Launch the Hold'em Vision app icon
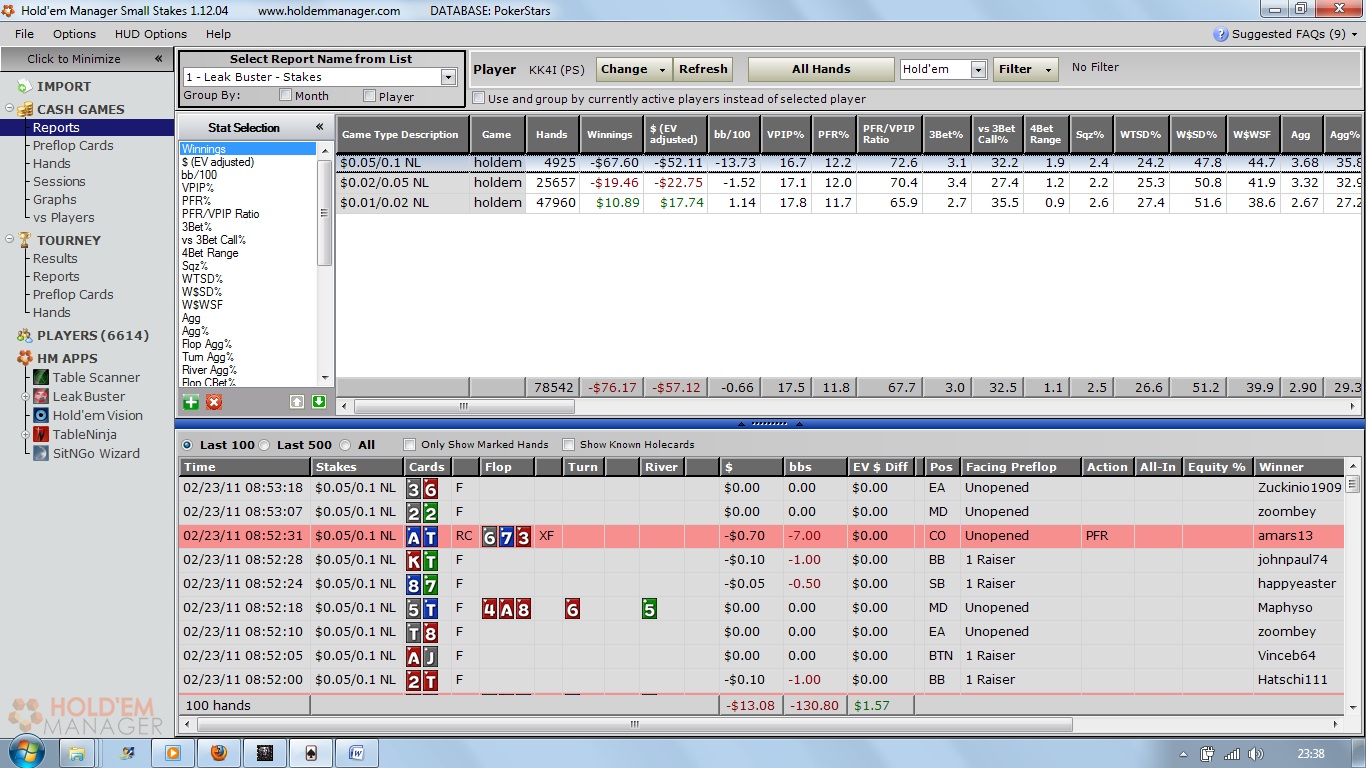1366x768 pixels. coord(41,415)
